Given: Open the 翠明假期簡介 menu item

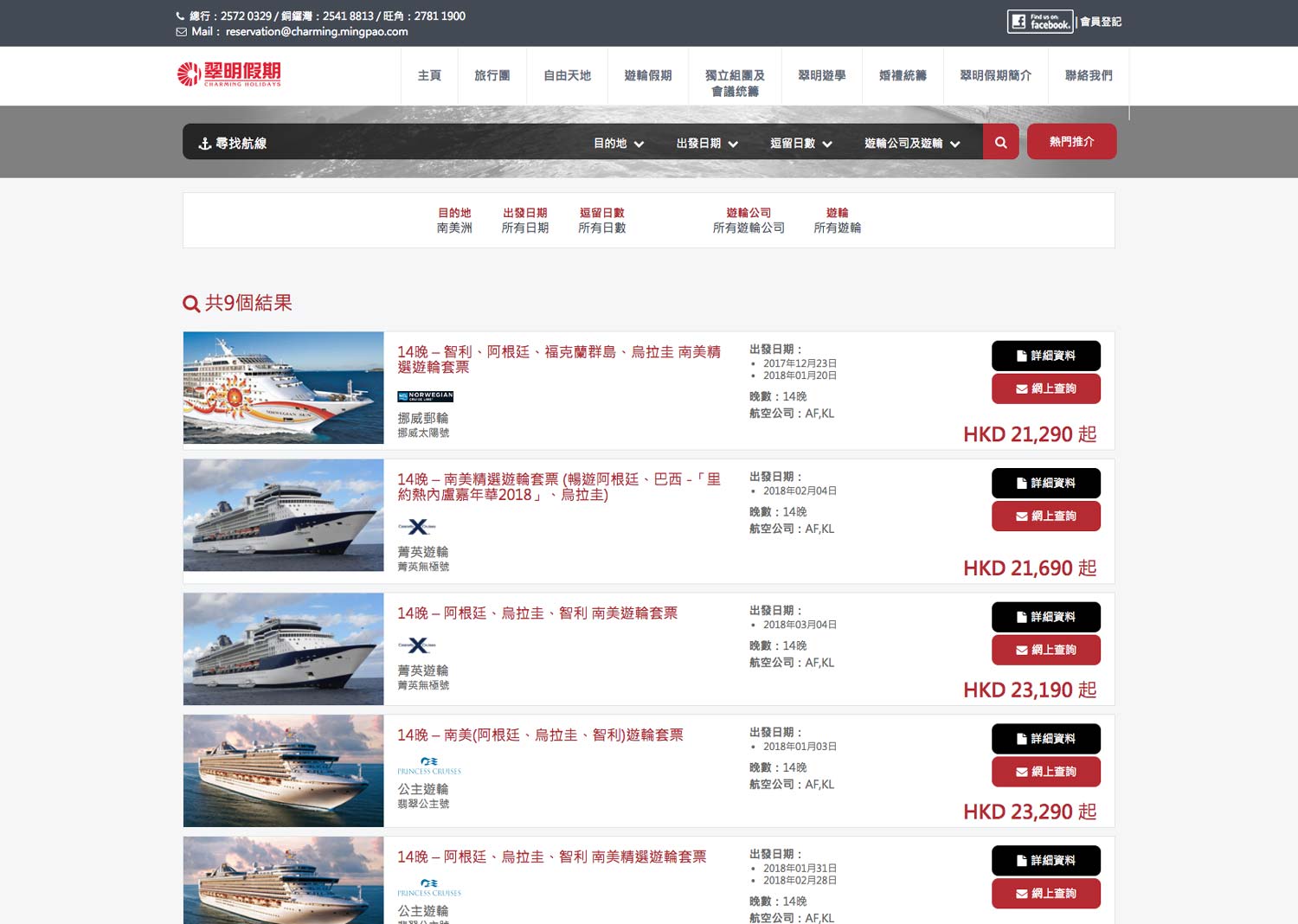Looking at the screenshot, I should pos(995,76).
